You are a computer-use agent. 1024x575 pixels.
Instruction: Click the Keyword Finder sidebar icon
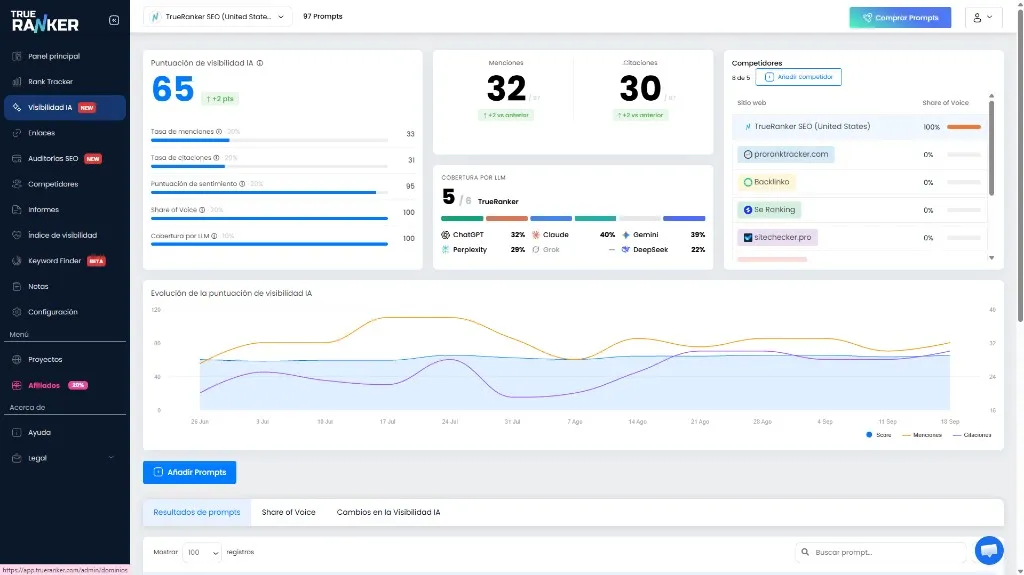click(16, 261)
